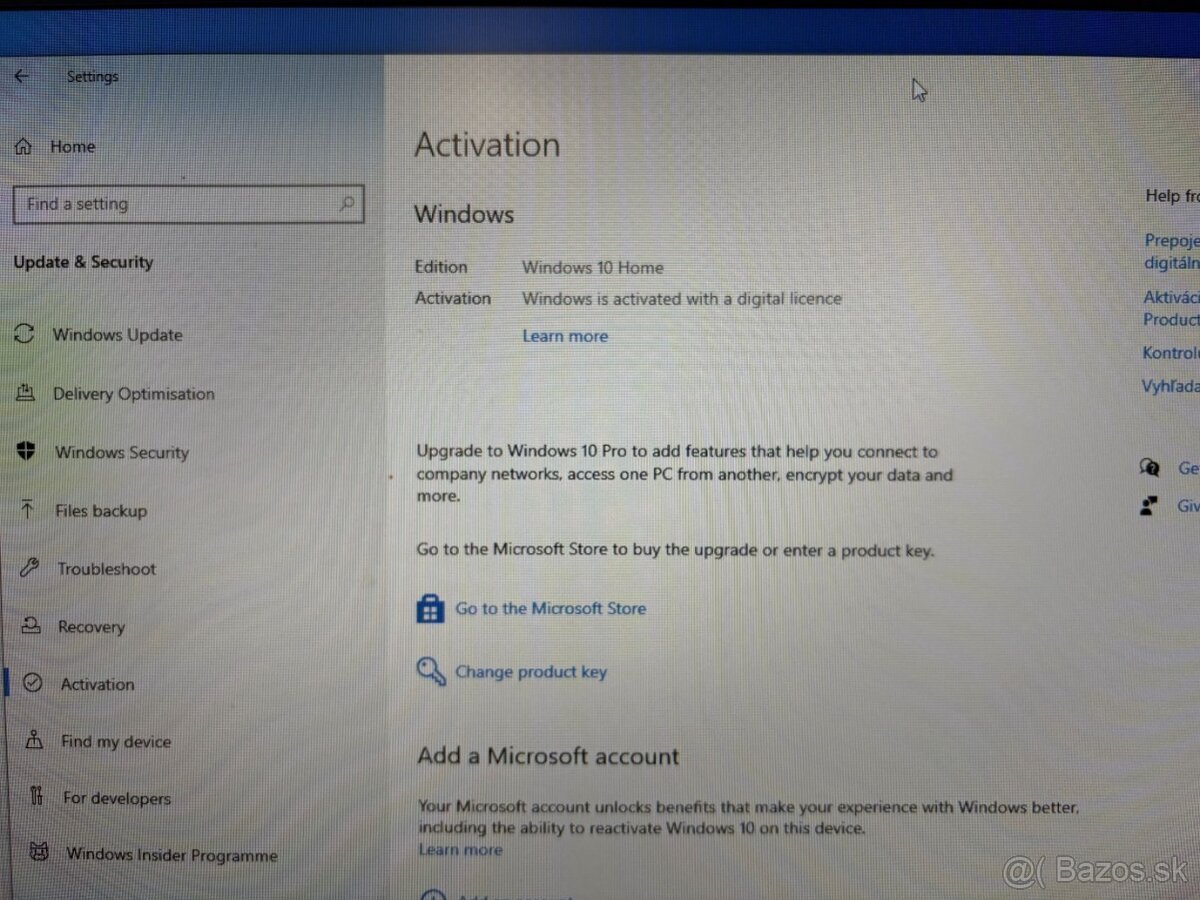Click the 'Upgrade to Windows 10 Pro' paragraph
Viewport: 1200px width, 900px height.
(x=685, y=474)
